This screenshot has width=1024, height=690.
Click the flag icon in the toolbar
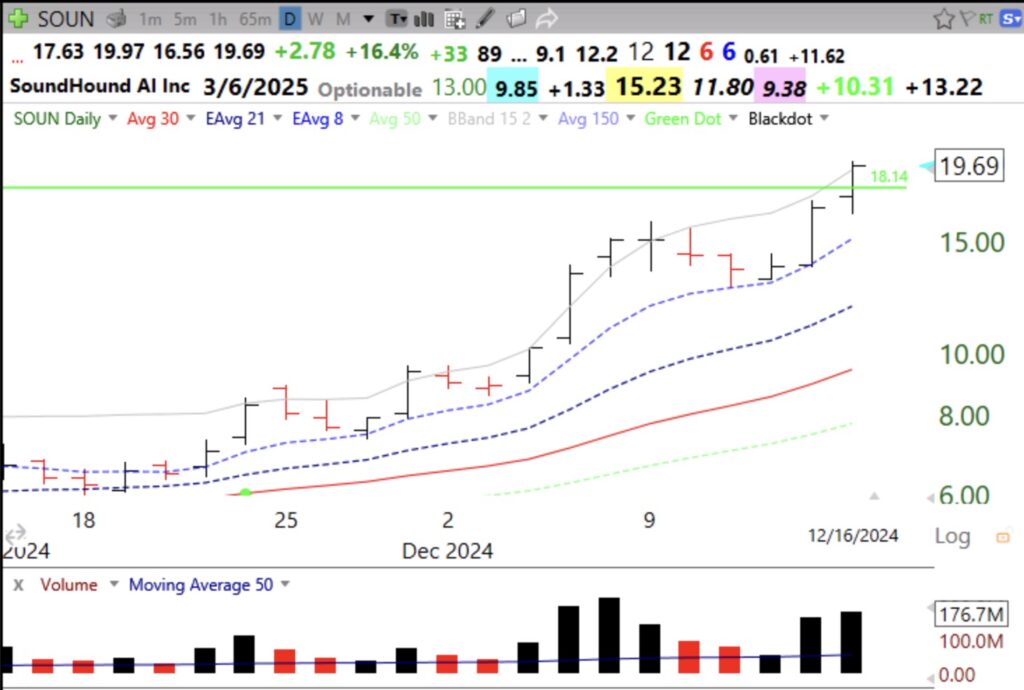click(x=967, y=17)
